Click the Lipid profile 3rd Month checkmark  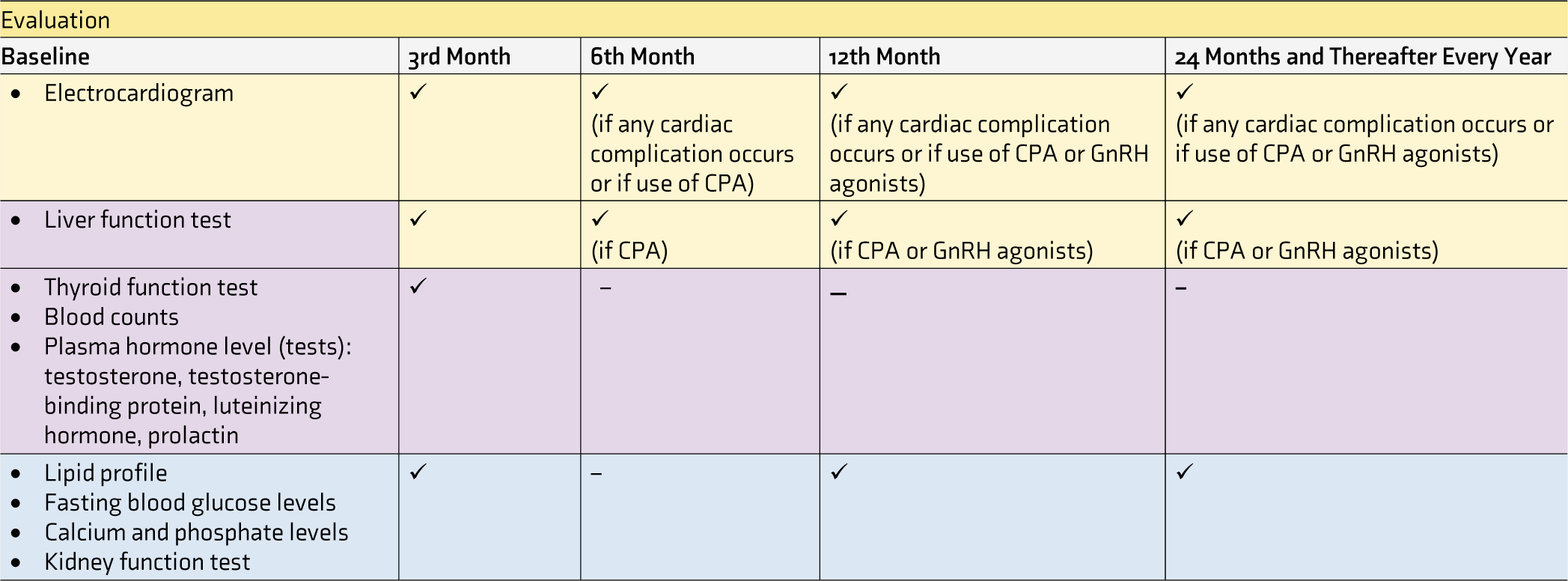point(418,471)
